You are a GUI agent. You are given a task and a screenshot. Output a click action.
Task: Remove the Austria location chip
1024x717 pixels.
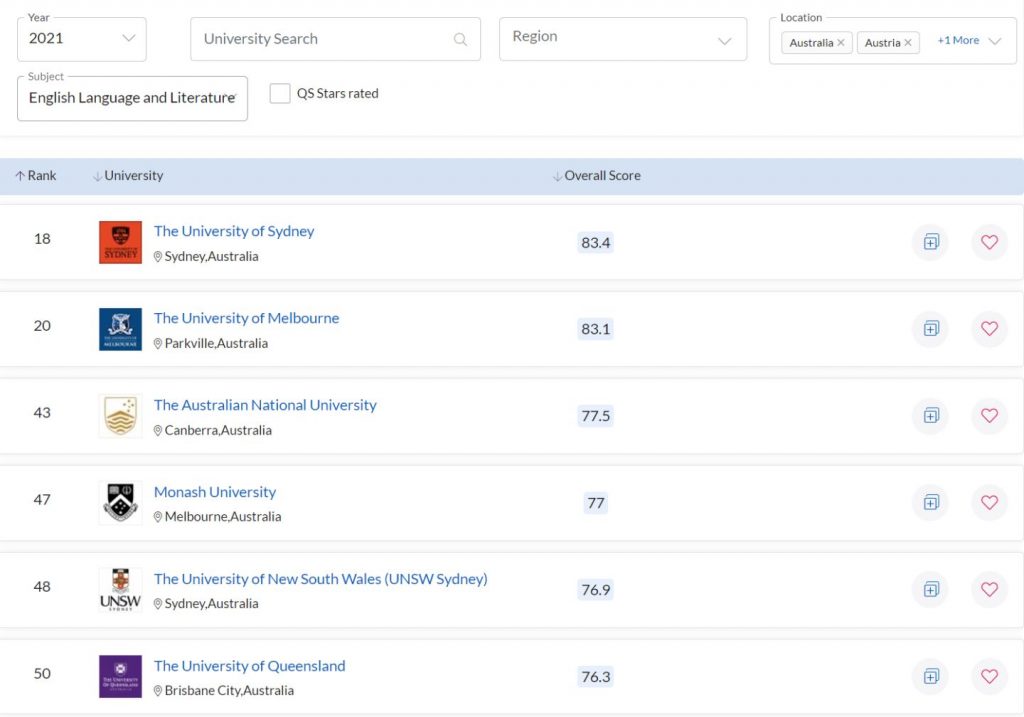pyautogui.click(x=908, y=43)
